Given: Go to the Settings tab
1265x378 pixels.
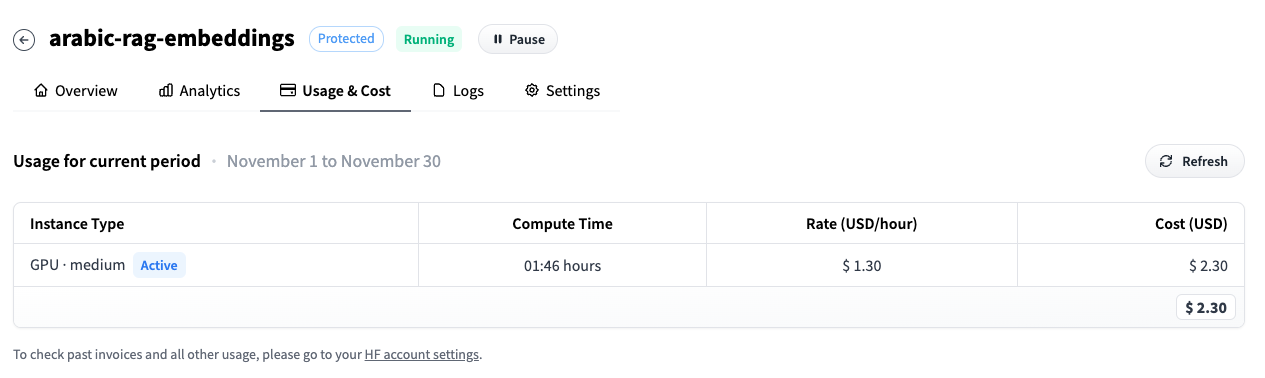Looking at the screenshot, I should [x=562, y=91].
